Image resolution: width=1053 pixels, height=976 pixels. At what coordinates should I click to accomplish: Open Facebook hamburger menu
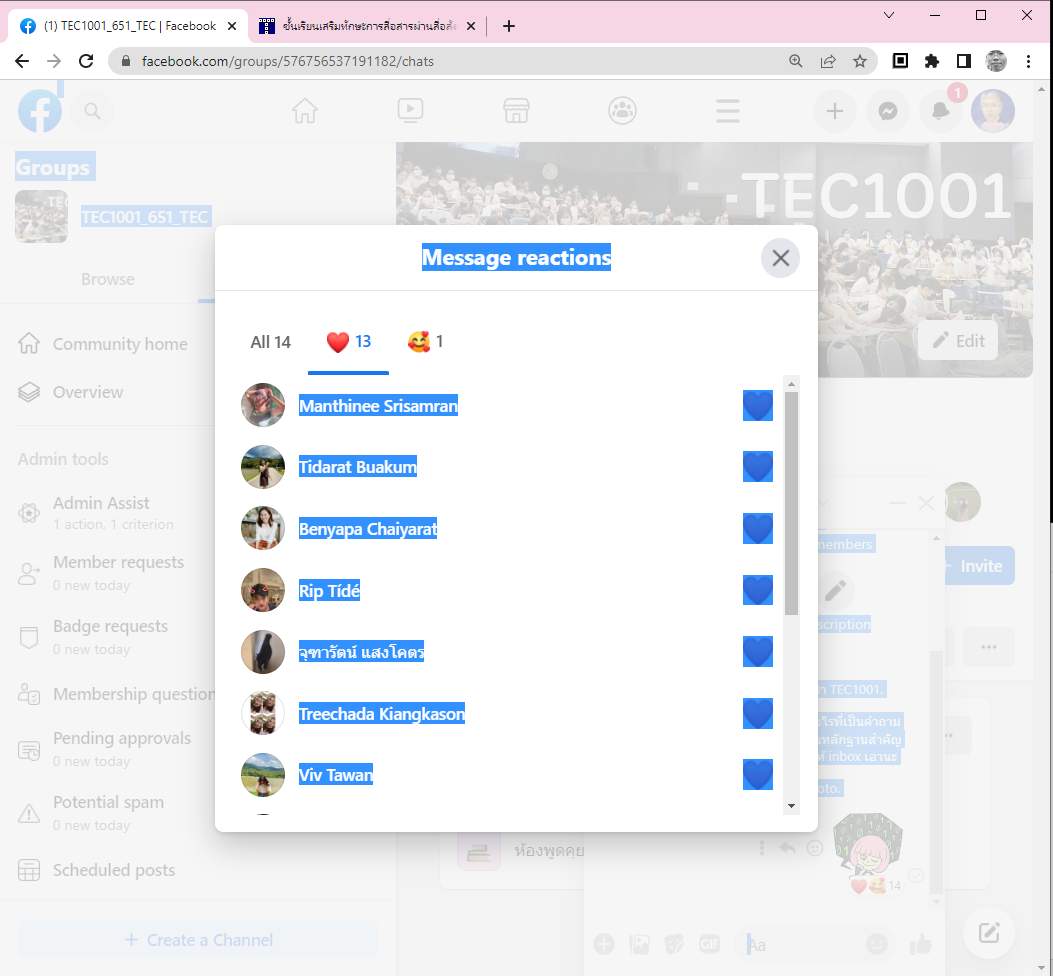pos(728,111)
